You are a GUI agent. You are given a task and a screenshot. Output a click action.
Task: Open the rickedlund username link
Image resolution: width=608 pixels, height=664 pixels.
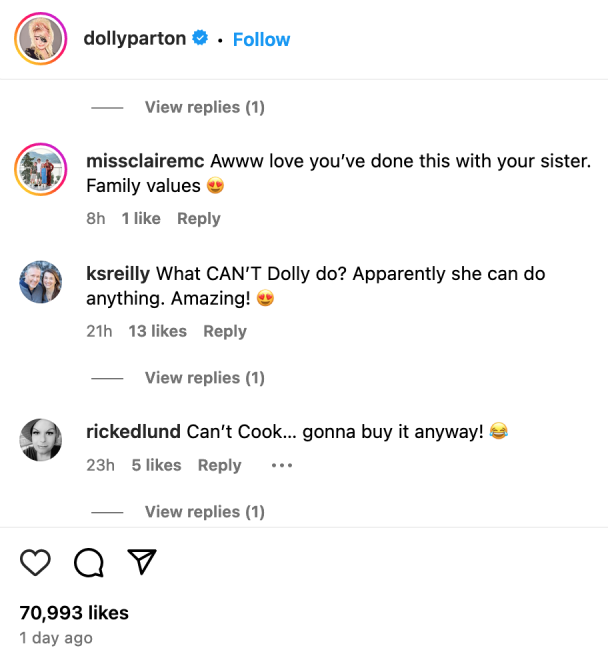(134, 431)
